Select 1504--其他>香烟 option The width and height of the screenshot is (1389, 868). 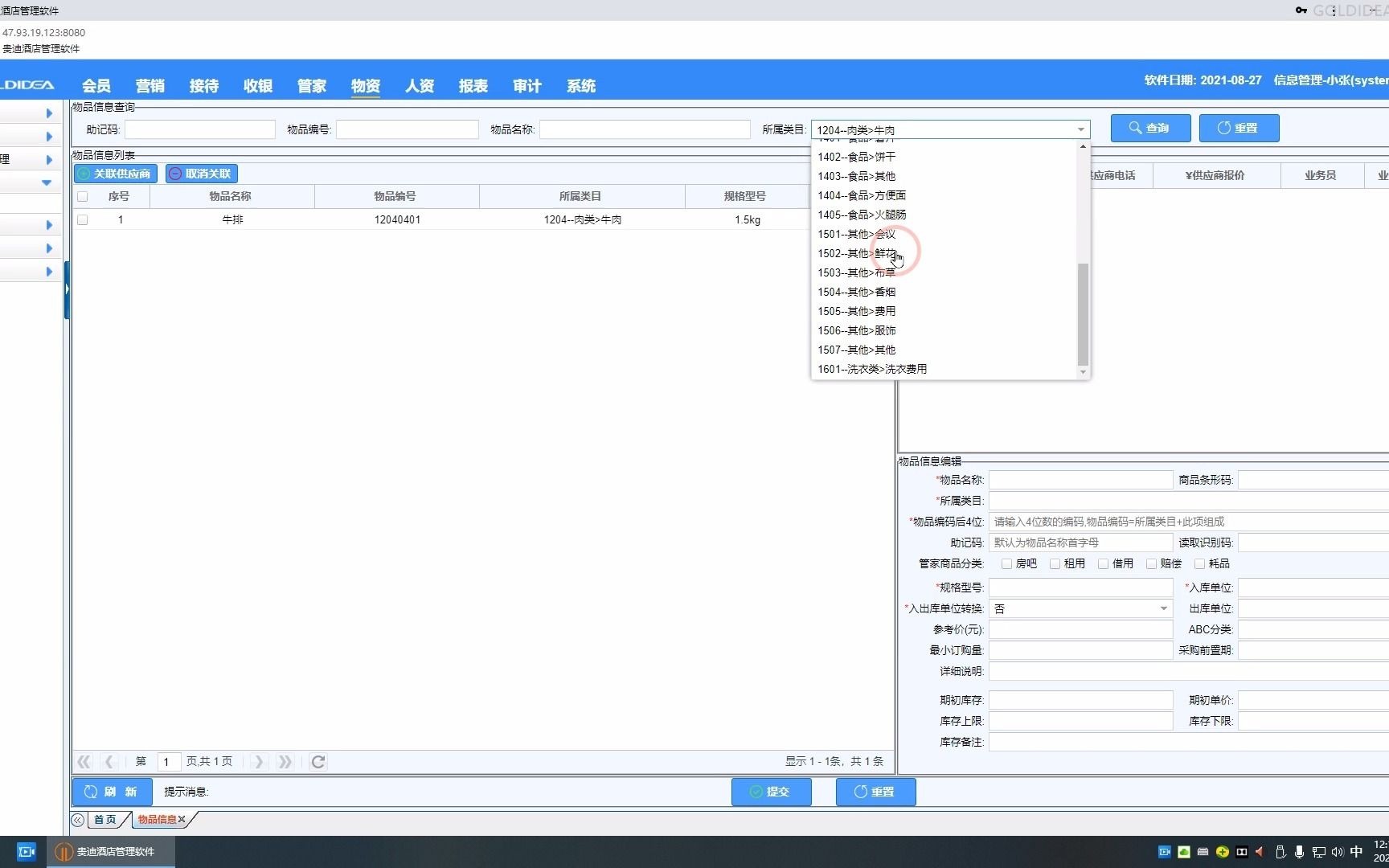tap(944, 292)
